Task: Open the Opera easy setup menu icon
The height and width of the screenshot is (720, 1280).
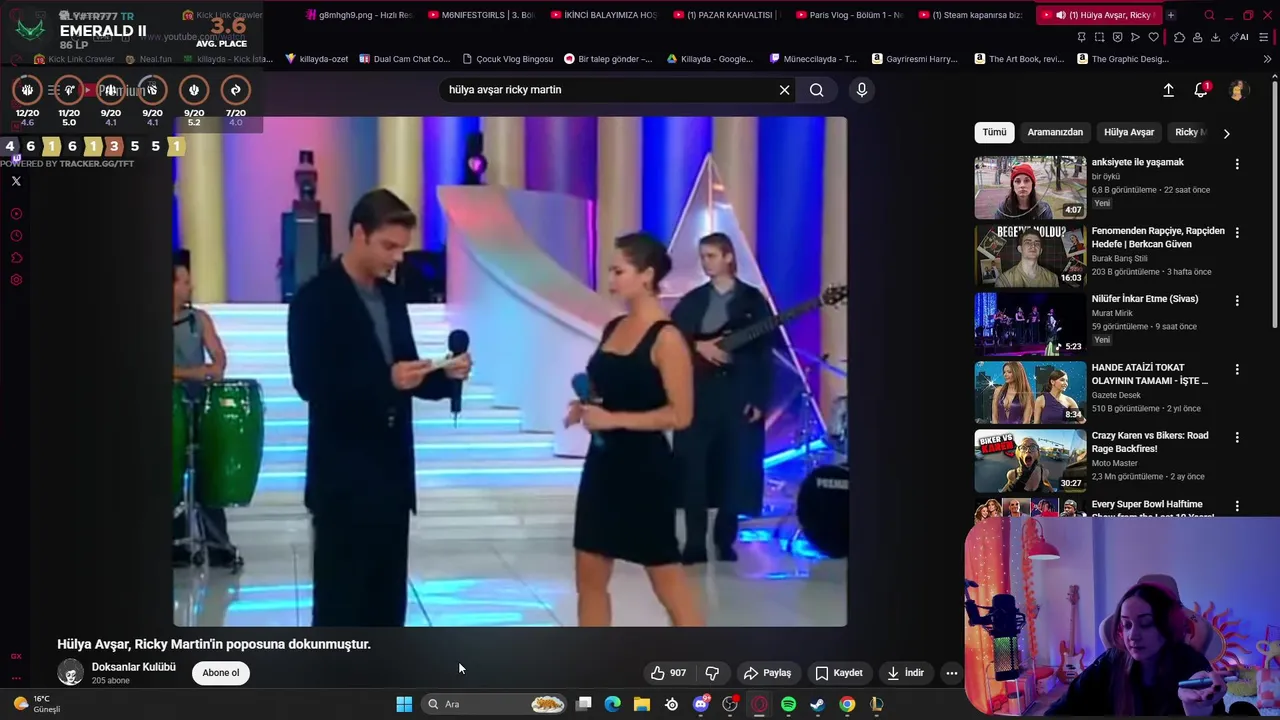Action: pos(1265,37)
